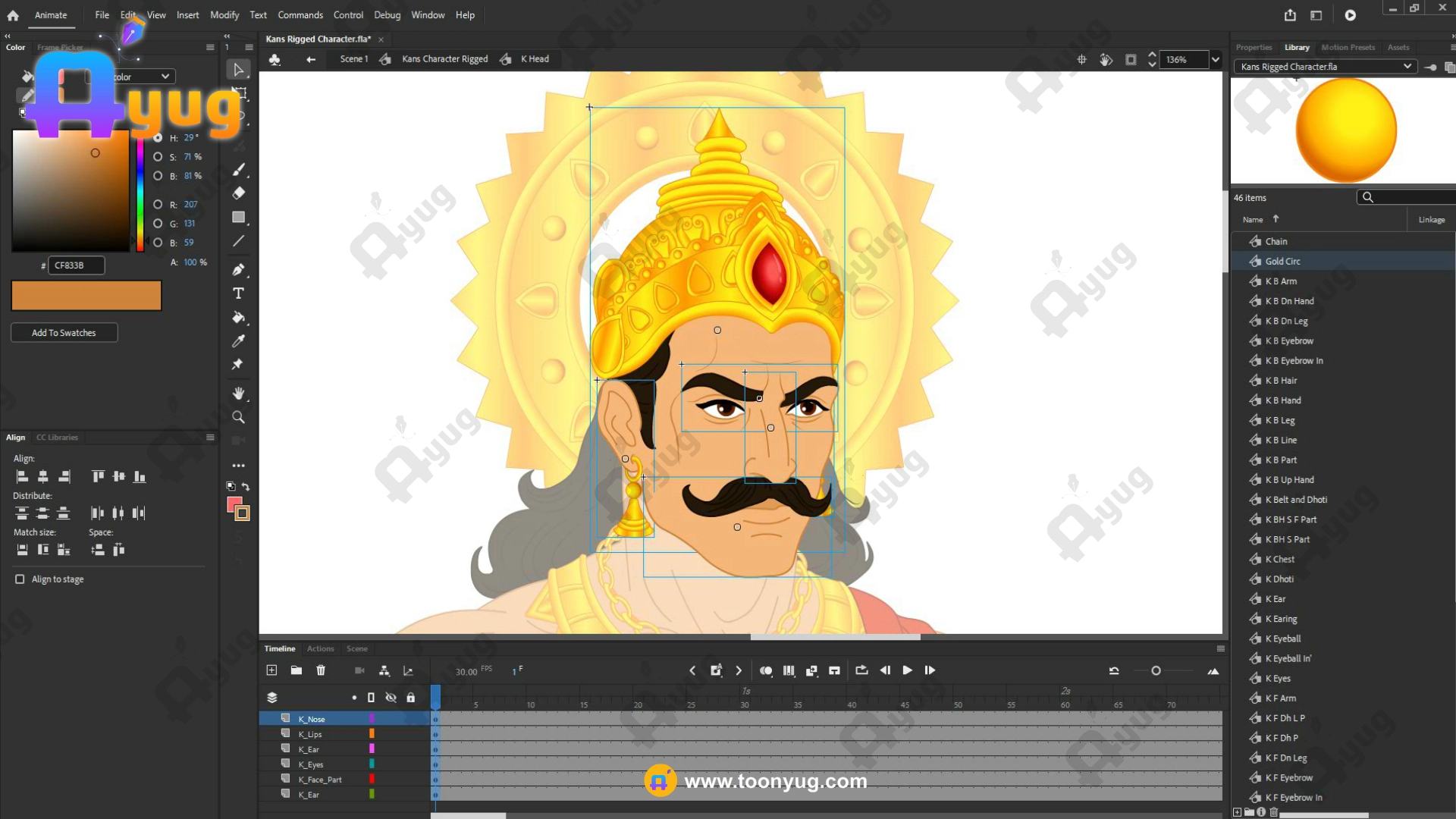Click the Add To Swatches button
This screenshot has width=1456, height=819.
pyautogui.click(x=64, y=333)
